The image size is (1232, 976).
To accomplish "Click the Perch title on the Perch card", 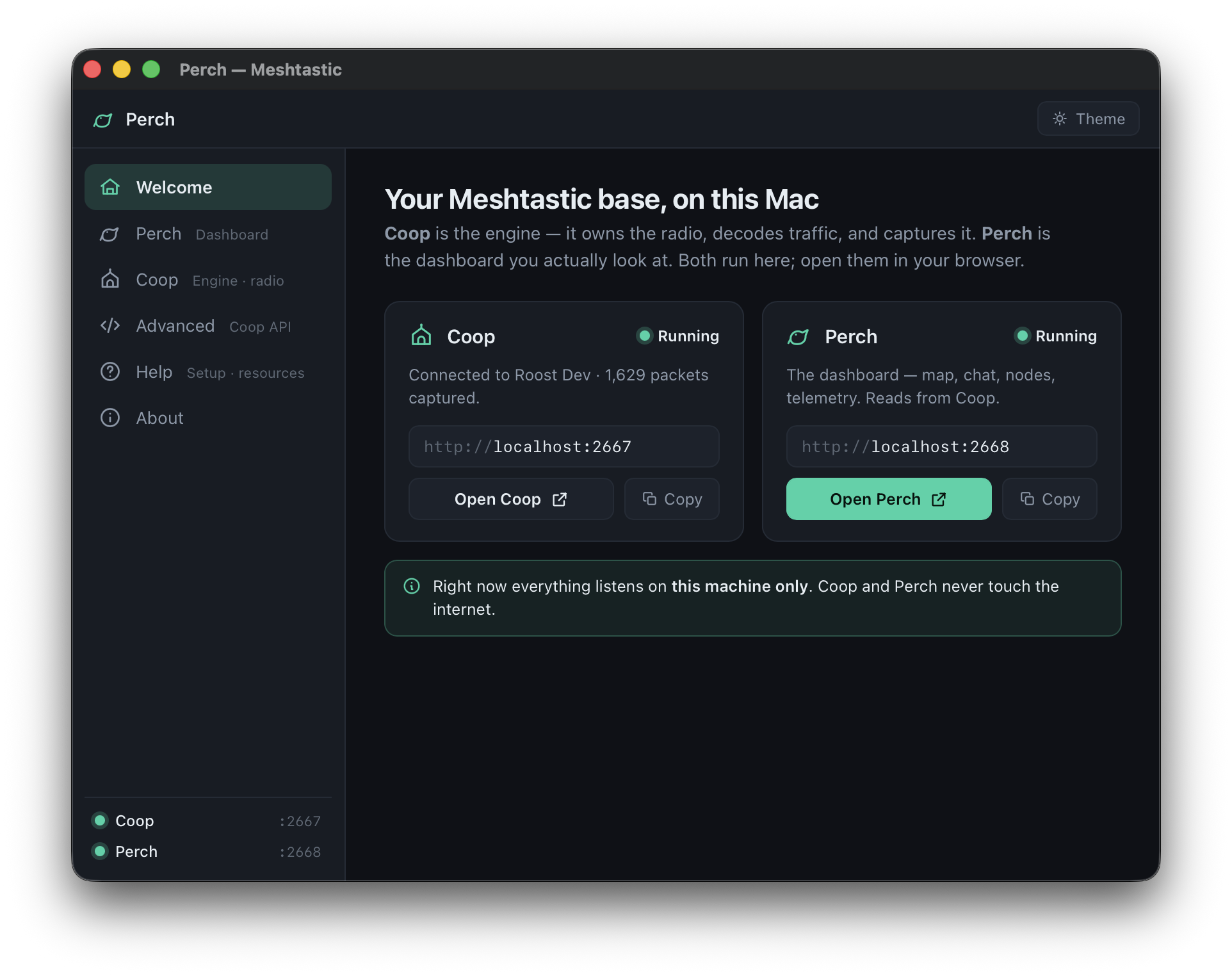I will click(851, 336).
